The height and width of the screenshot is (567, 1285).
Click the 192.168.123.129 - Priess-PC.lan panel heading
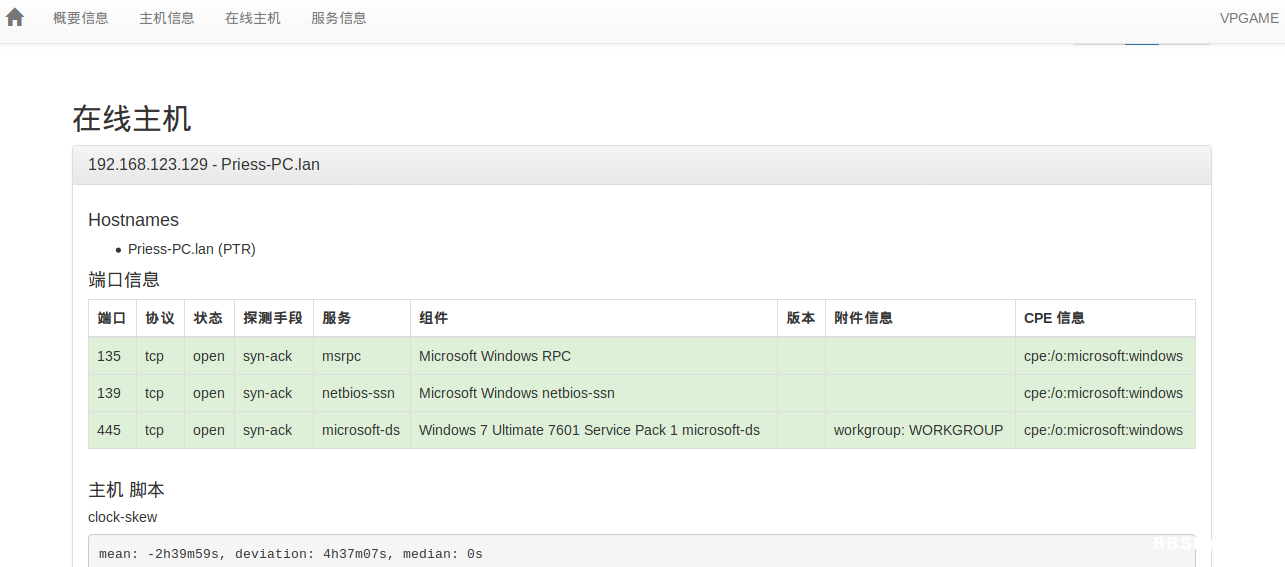pyautogui.click(x=204, y=165)
